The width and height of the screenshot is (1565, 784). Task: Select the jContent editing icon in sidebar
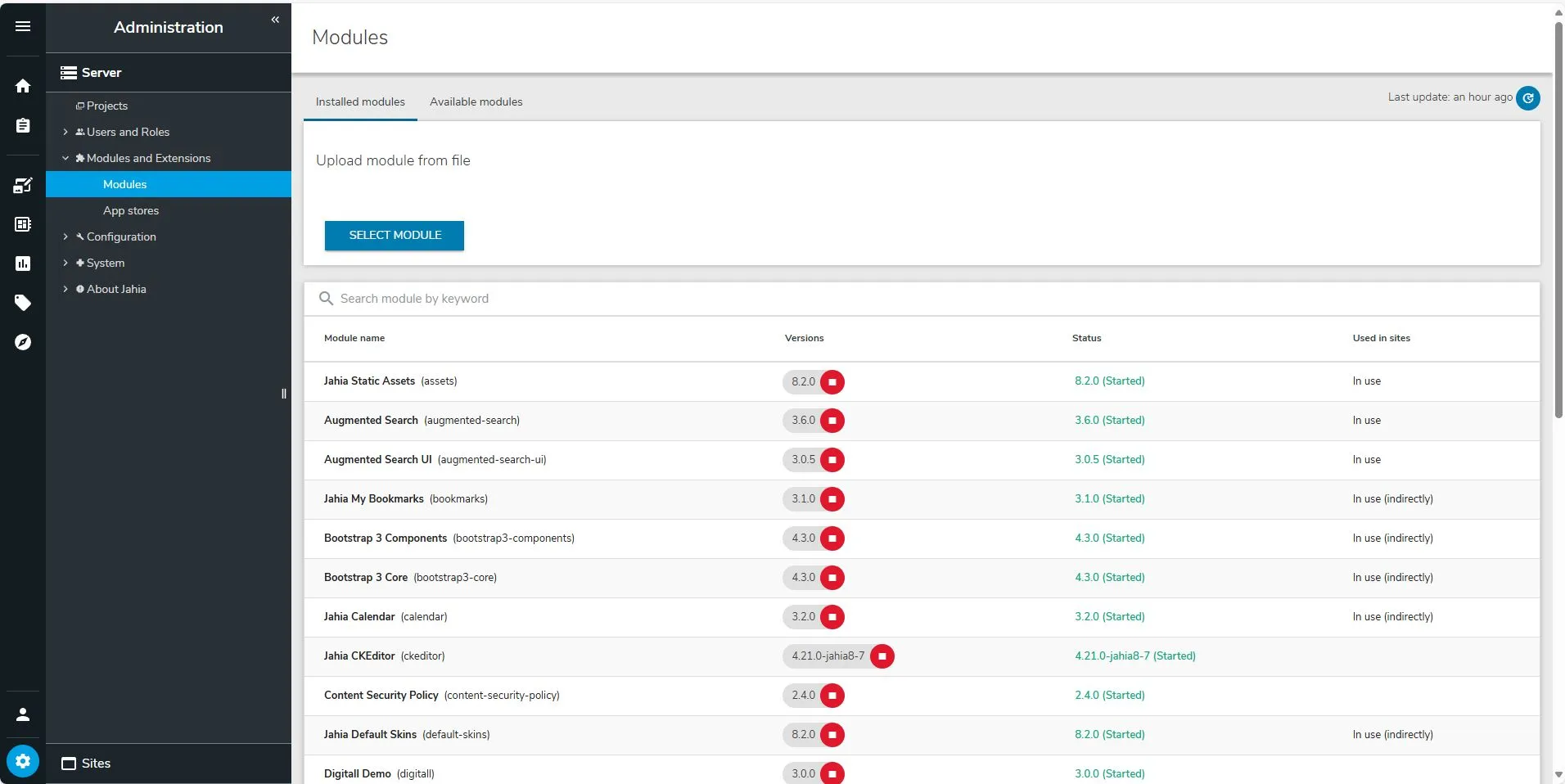22,184
